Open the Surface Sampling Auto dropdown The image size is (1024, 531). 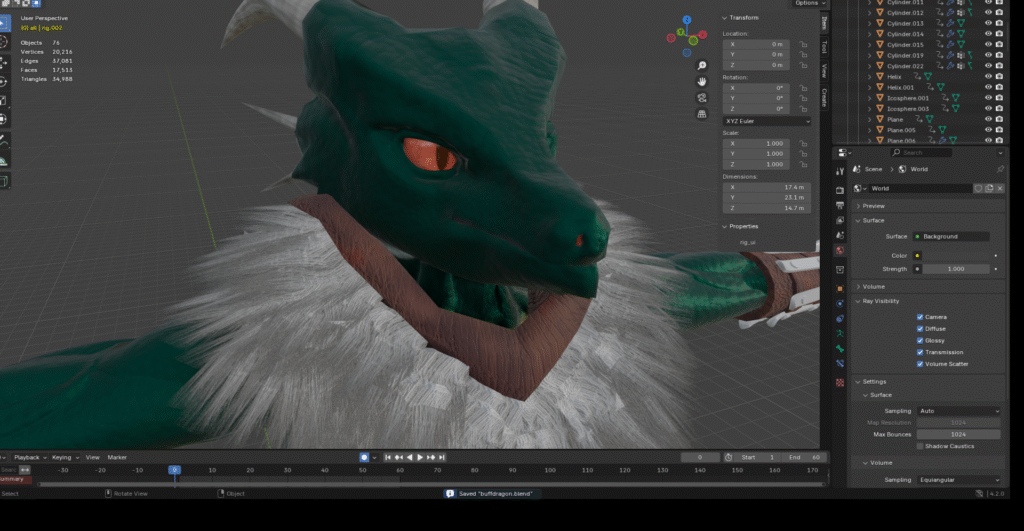958,411
